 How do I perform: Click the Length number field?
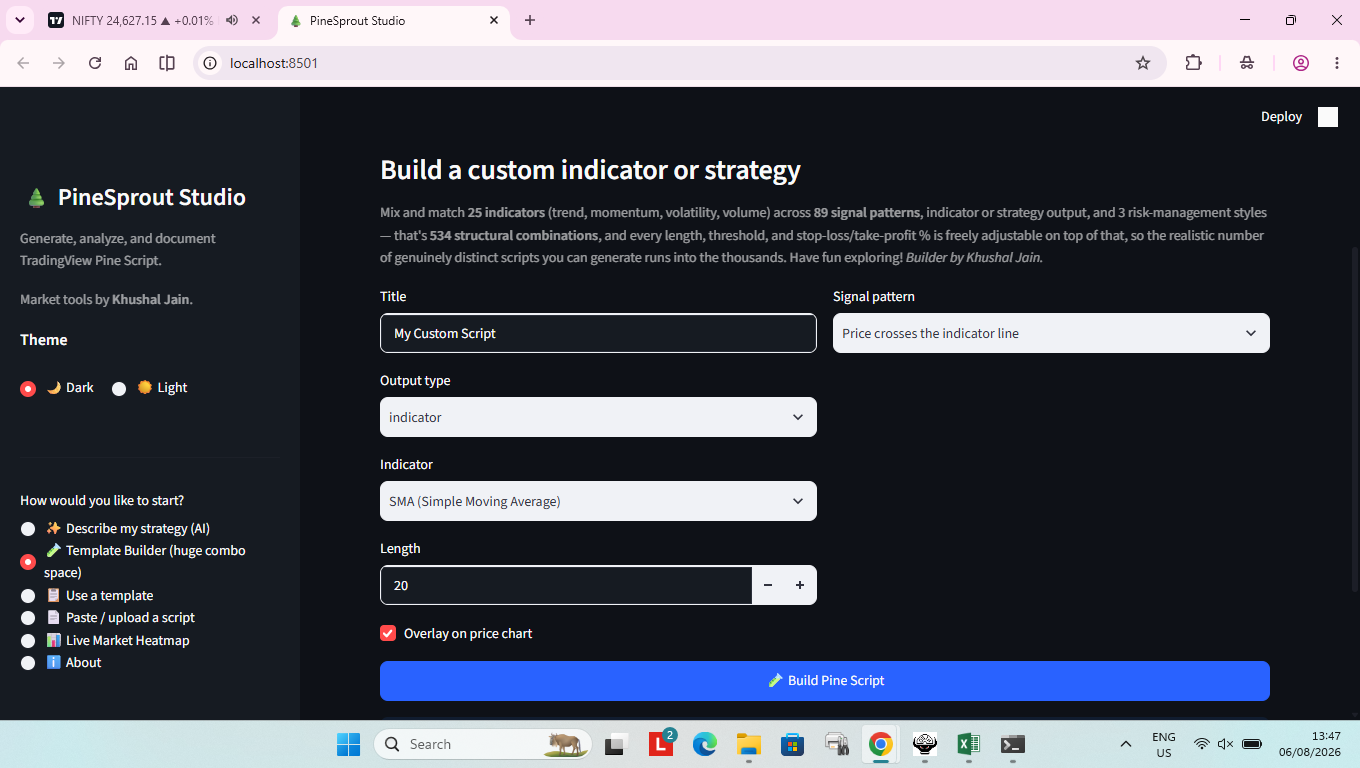coord(566,585)
